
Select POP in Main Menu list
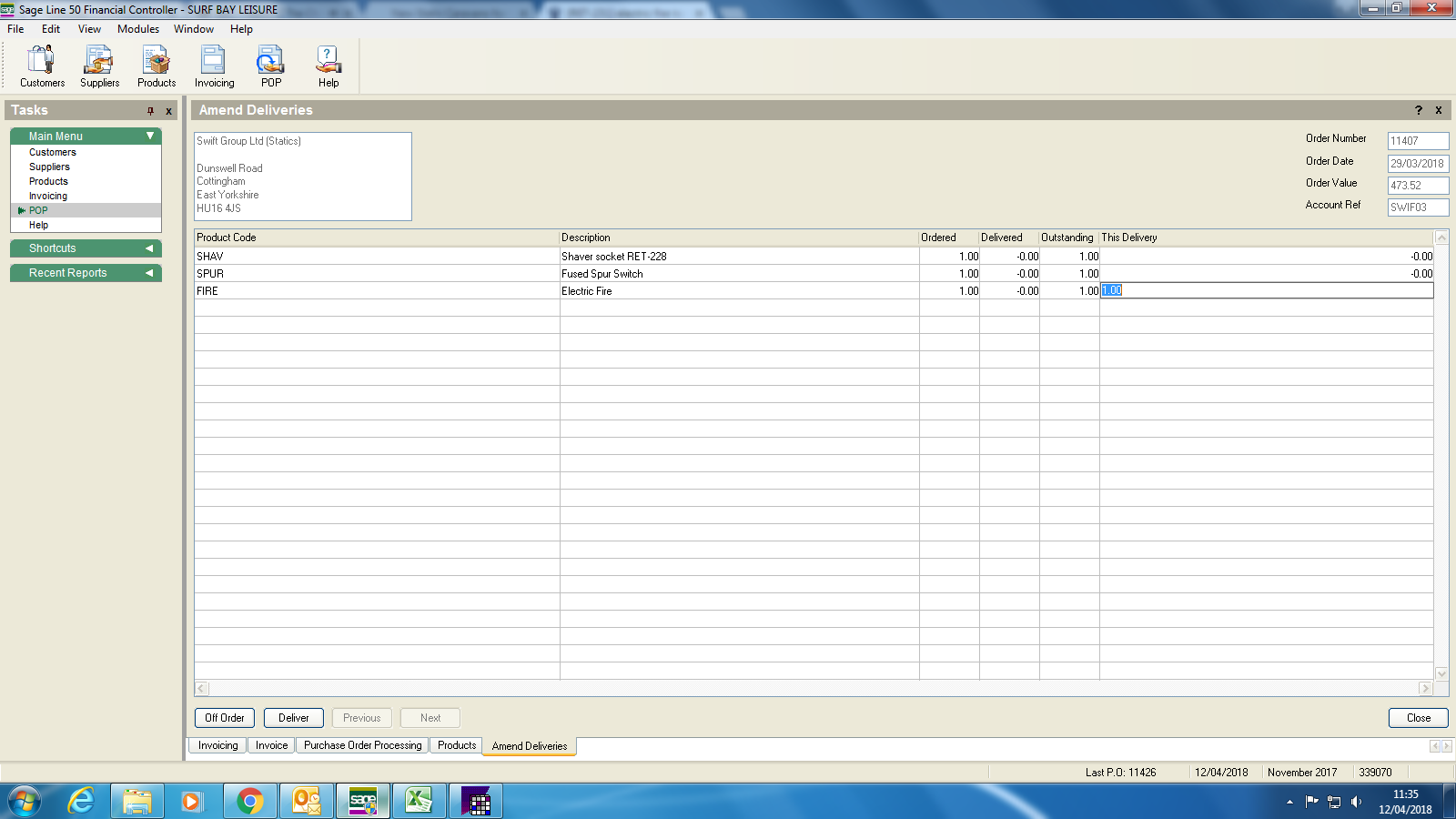(86, 210)
